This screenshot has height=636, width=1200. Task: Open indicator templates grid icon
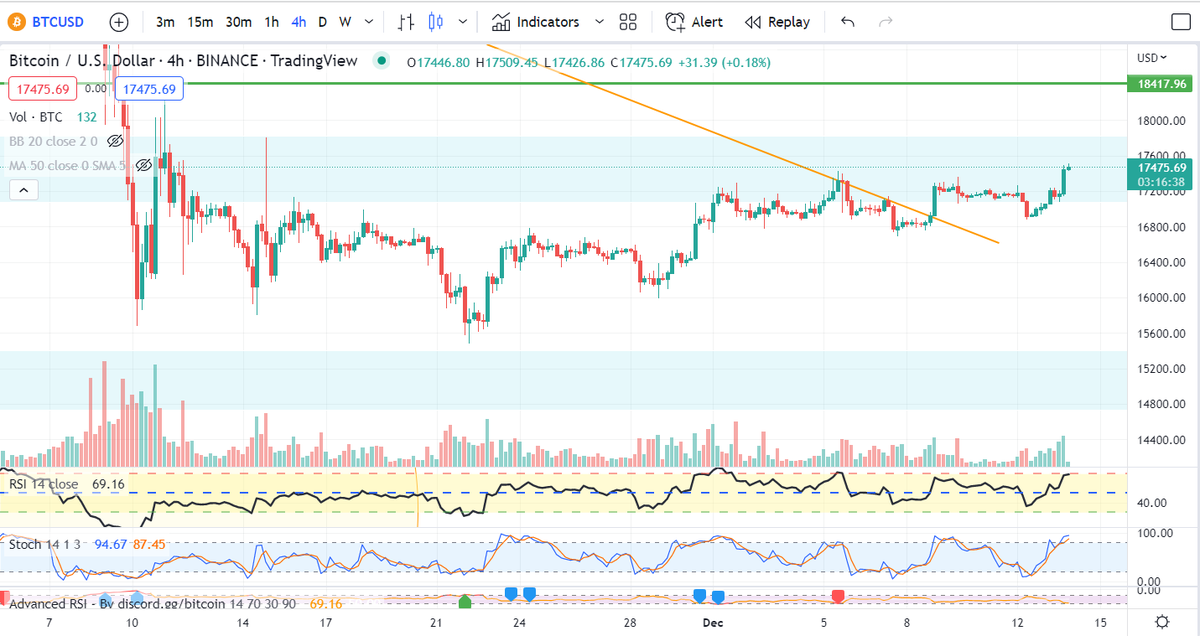(x=628, y=21)
